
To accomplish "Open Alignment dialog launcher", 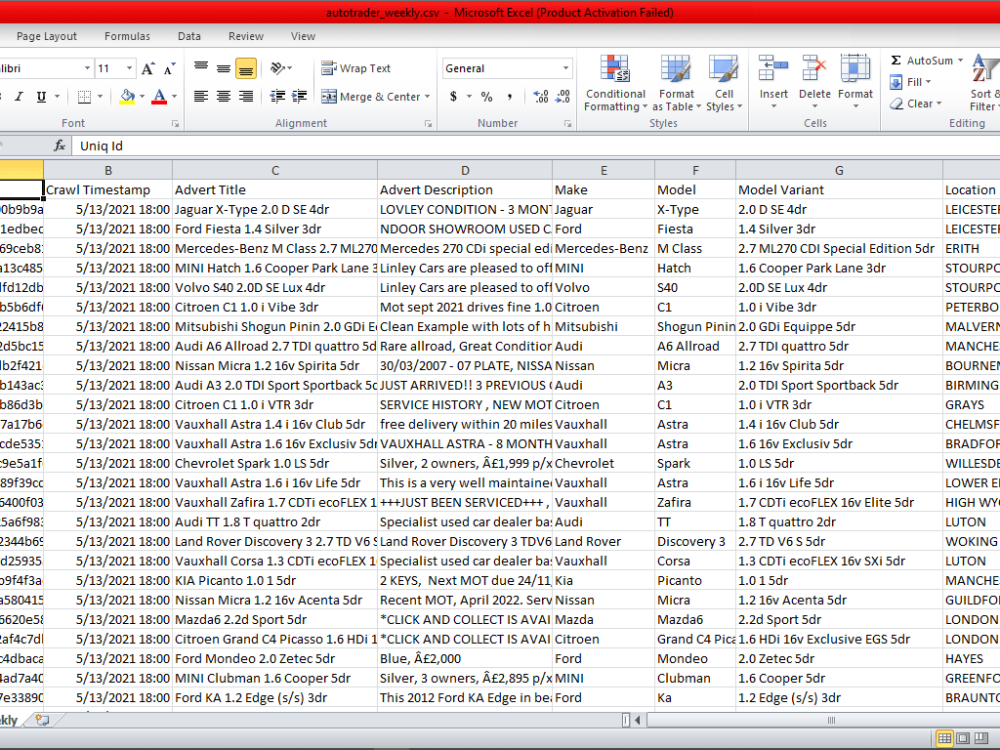I will 428,124.
